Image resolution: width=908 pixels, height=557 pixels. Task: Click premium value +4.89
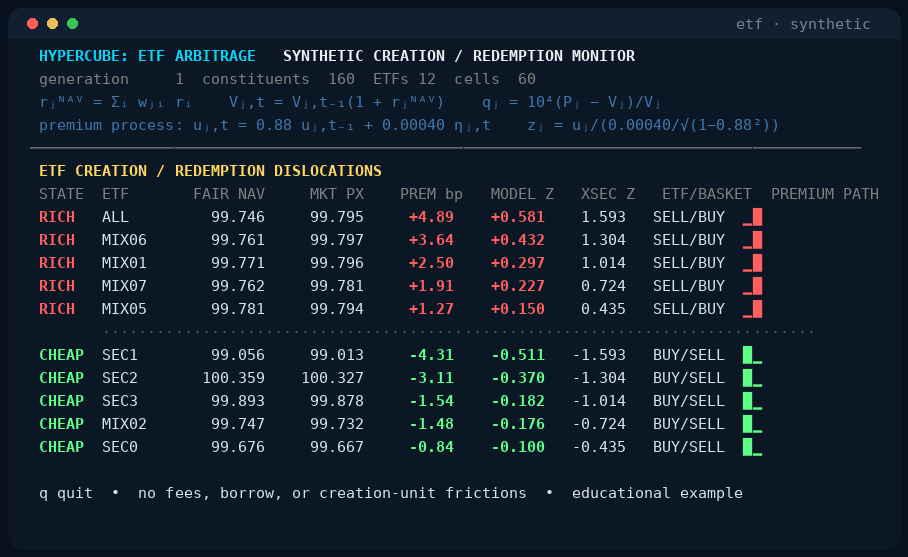tap(431, 217)
